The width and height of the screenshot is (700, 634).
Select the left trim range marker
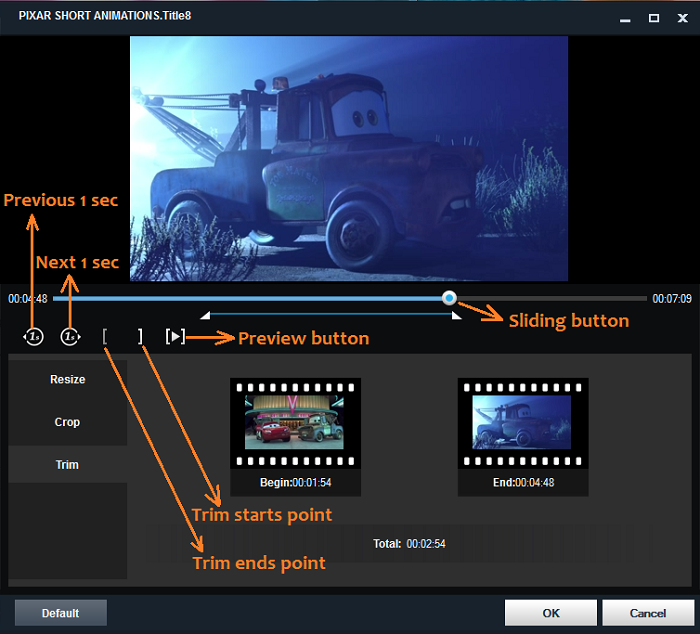coord(205,316)
